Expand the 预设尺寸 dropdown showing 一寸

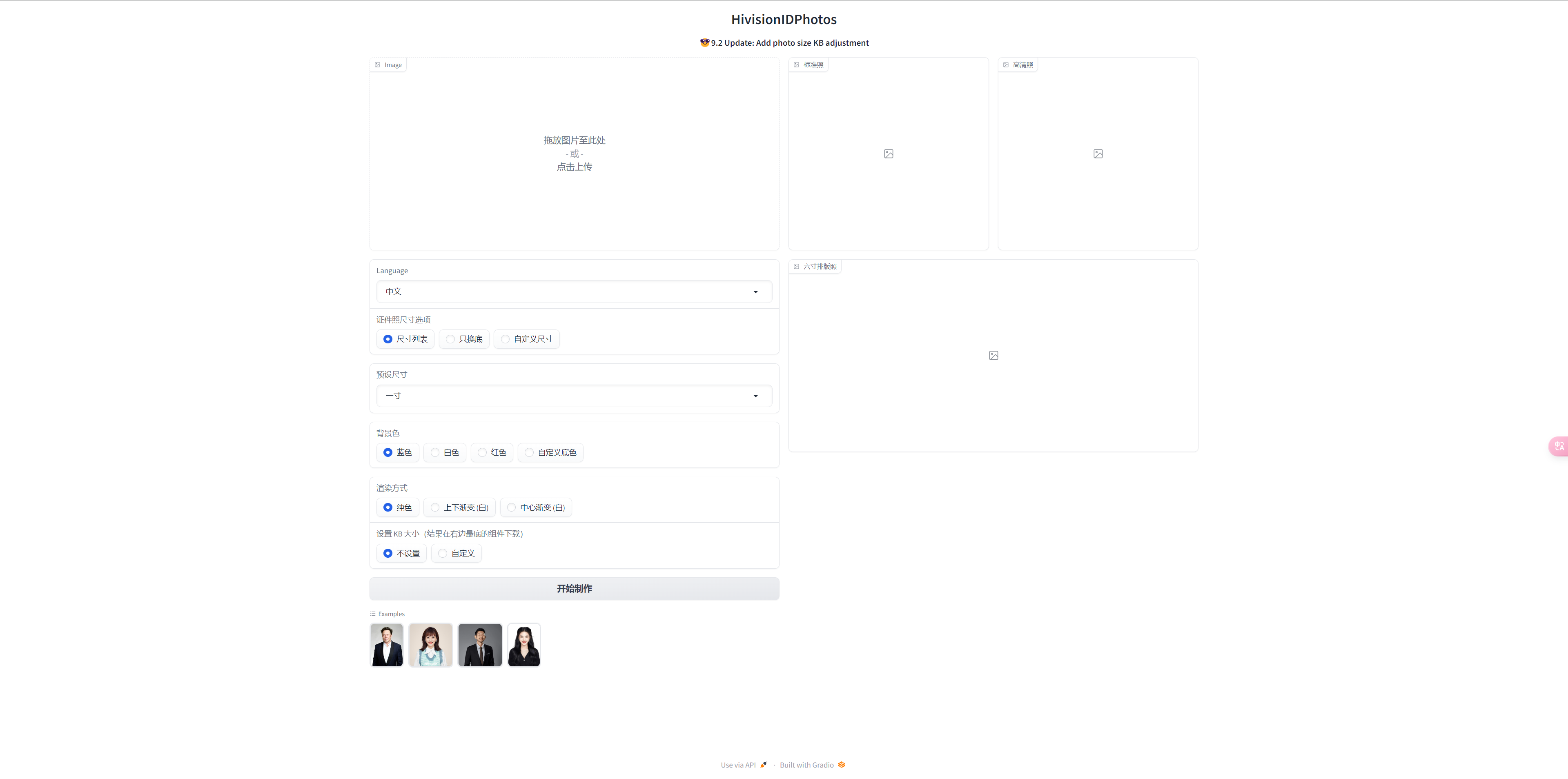(566, 396)
